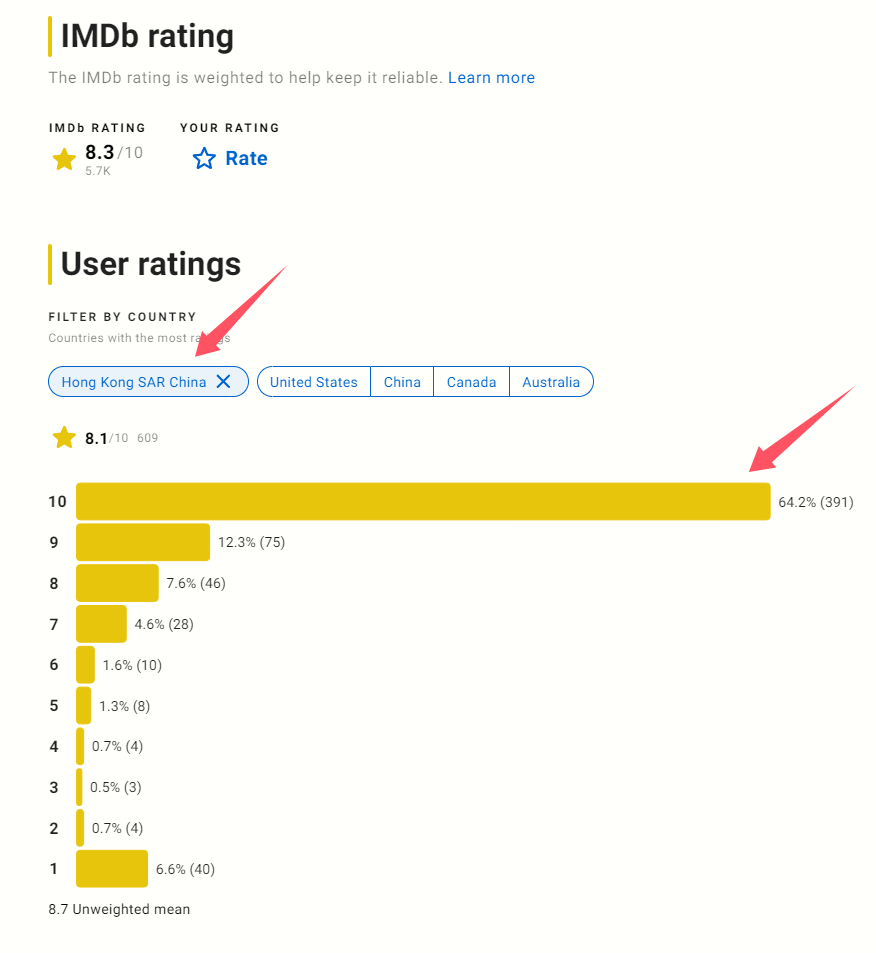The height and width of the screenshot is (953, 876).
Task: Click the 5-star rating bar
Action: [84, 705]
